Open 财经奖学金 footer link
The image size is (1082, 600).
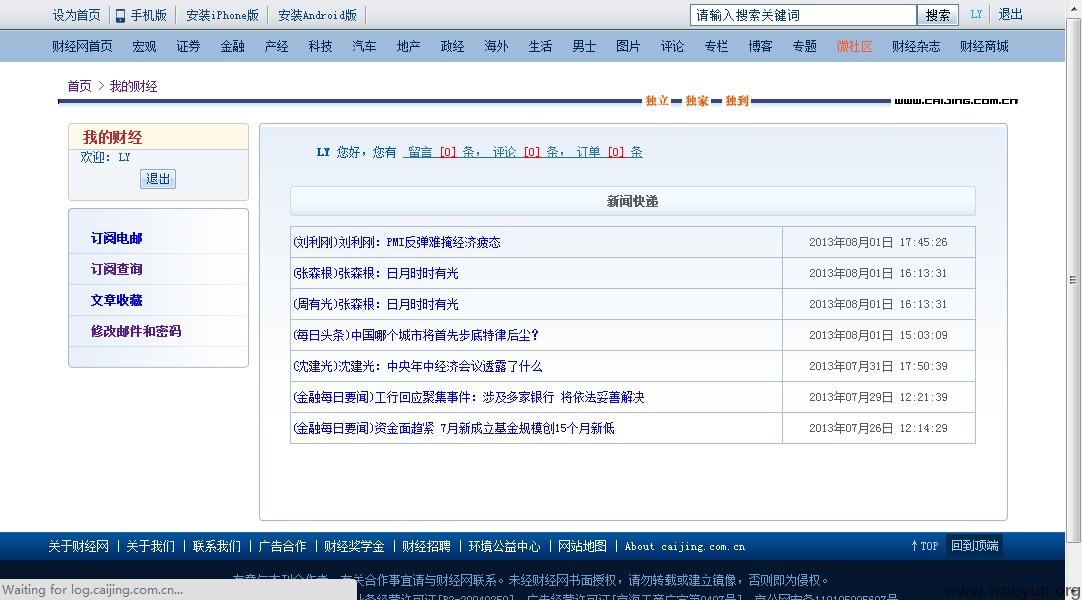(354, 546)
